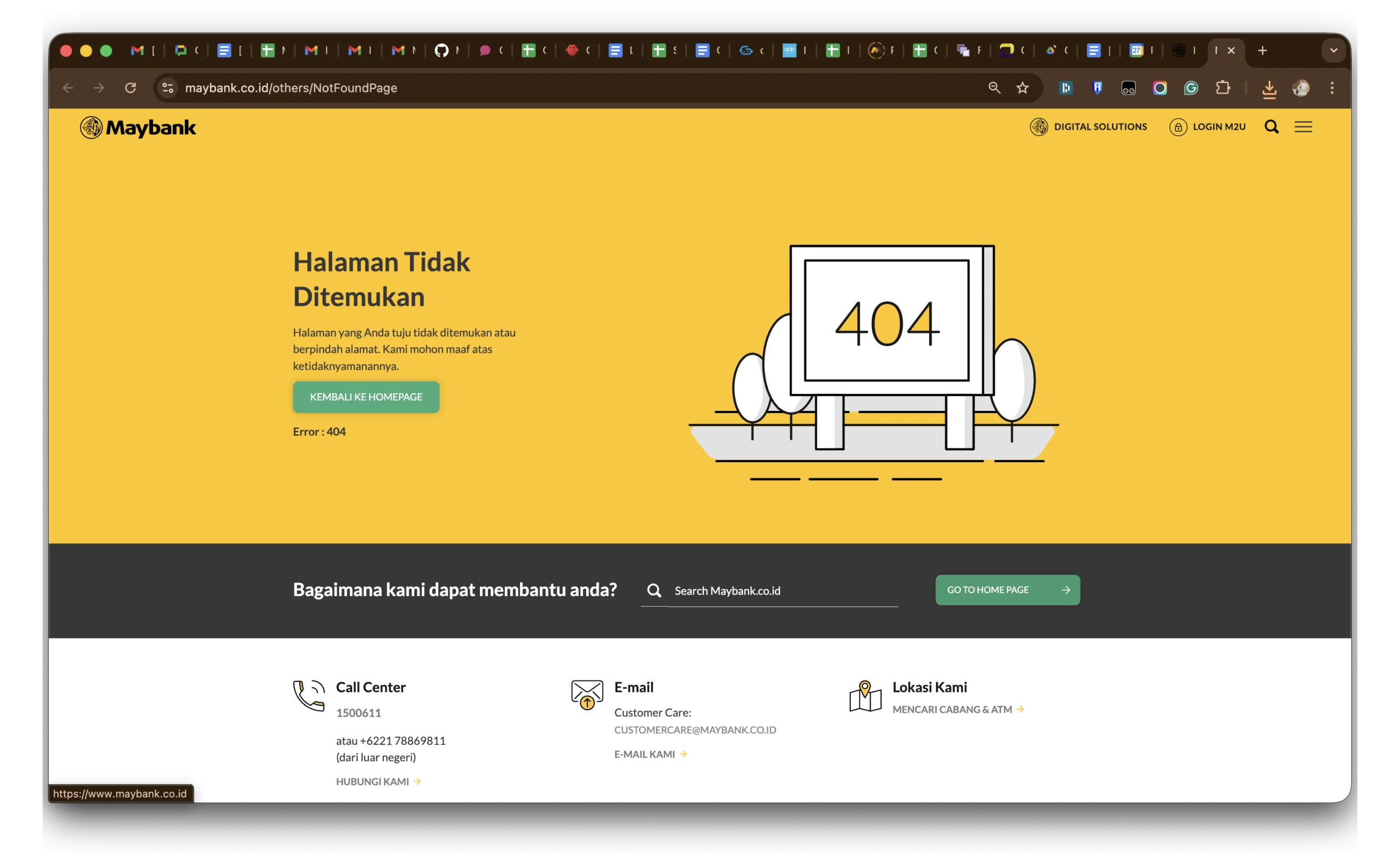Click the LOGIN M2U lock icon
This screenshot has width=1400, height=867.
pos(1177,127)
